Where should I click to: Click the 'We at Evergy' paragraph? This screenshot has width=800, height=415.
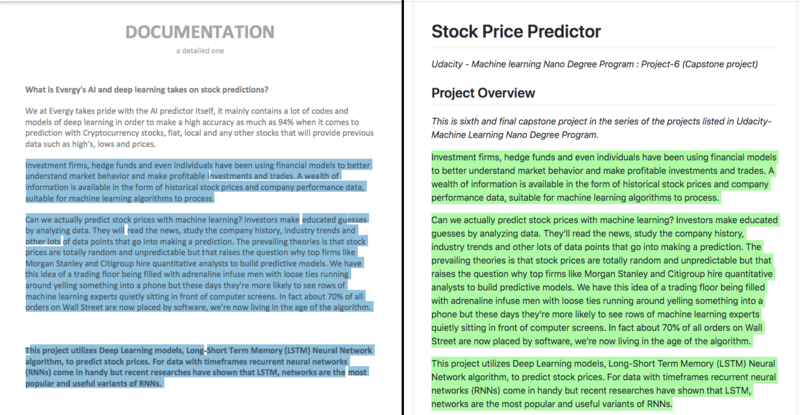pyautogui.click(x=199, y=128)
